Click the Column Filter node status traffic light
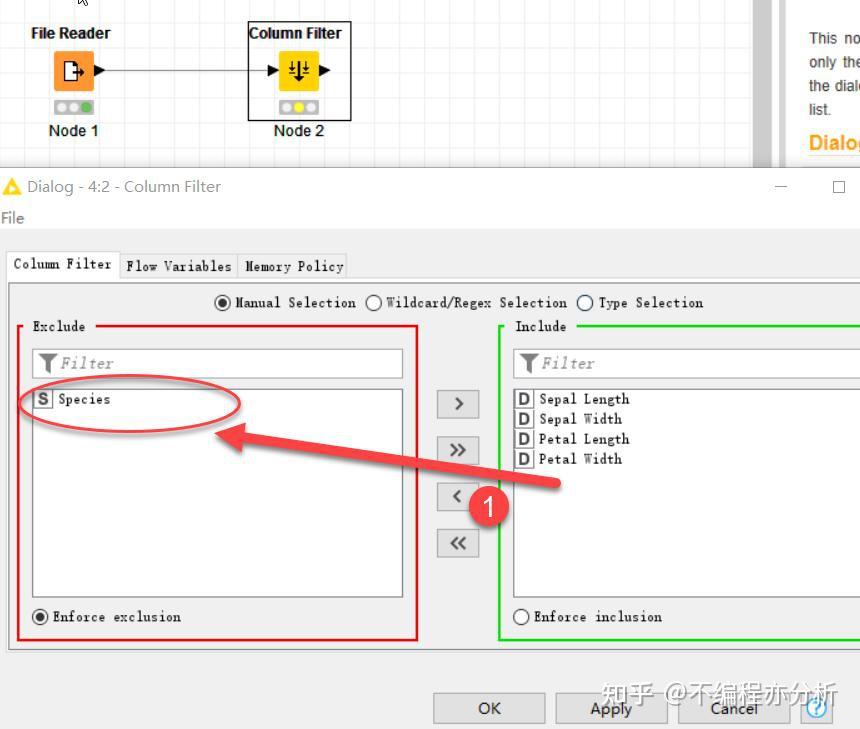The height and width of the screenshot is (729, 860). [299, 108]
